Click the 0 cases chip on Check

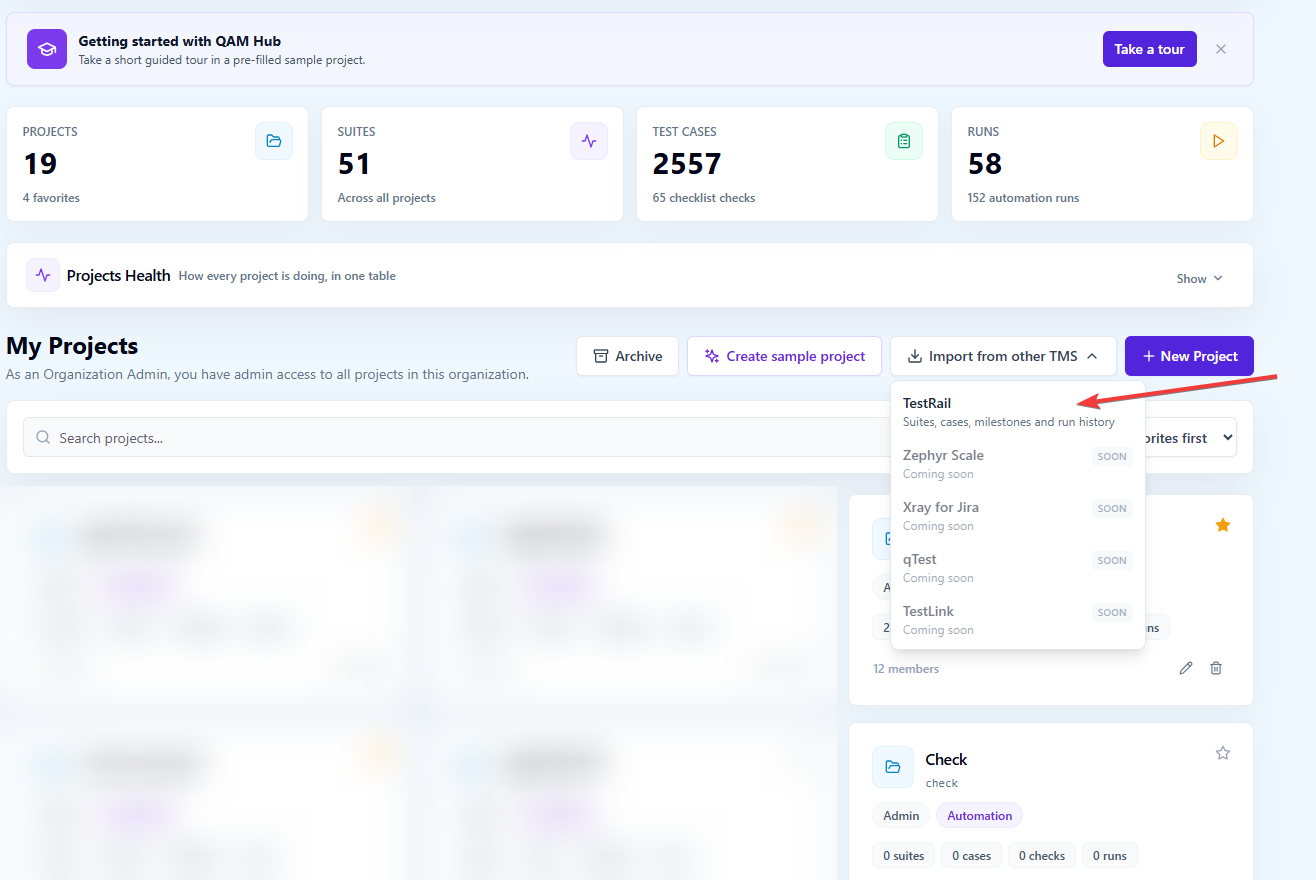(971, 855)
